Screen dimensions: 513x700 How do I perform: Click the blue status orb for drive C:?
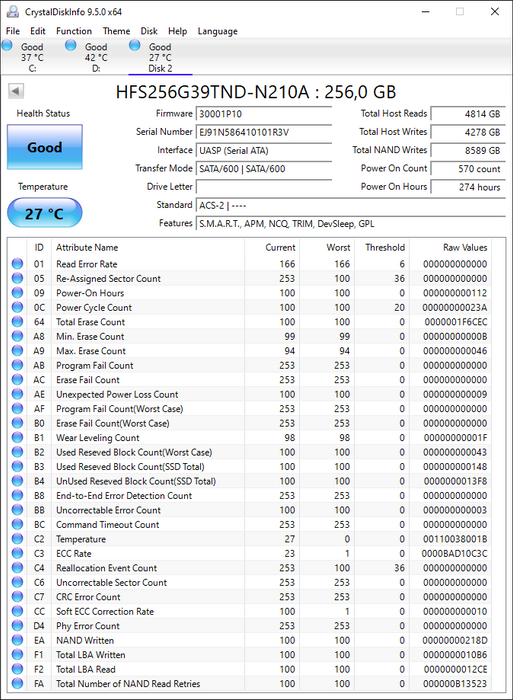(x=7, y=45)
